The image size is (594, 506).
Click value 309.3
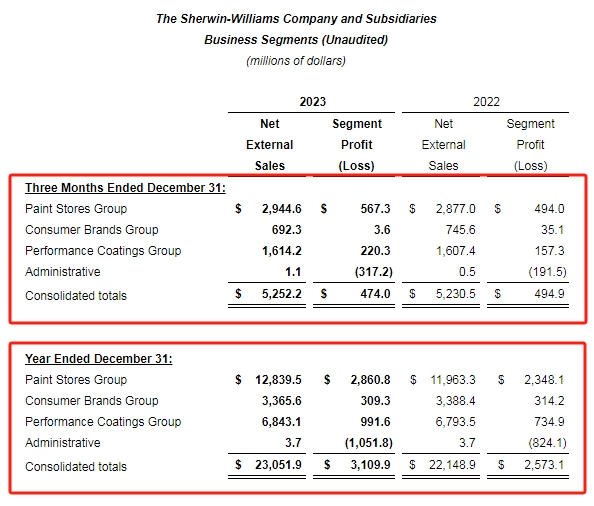tap(375, 401)
